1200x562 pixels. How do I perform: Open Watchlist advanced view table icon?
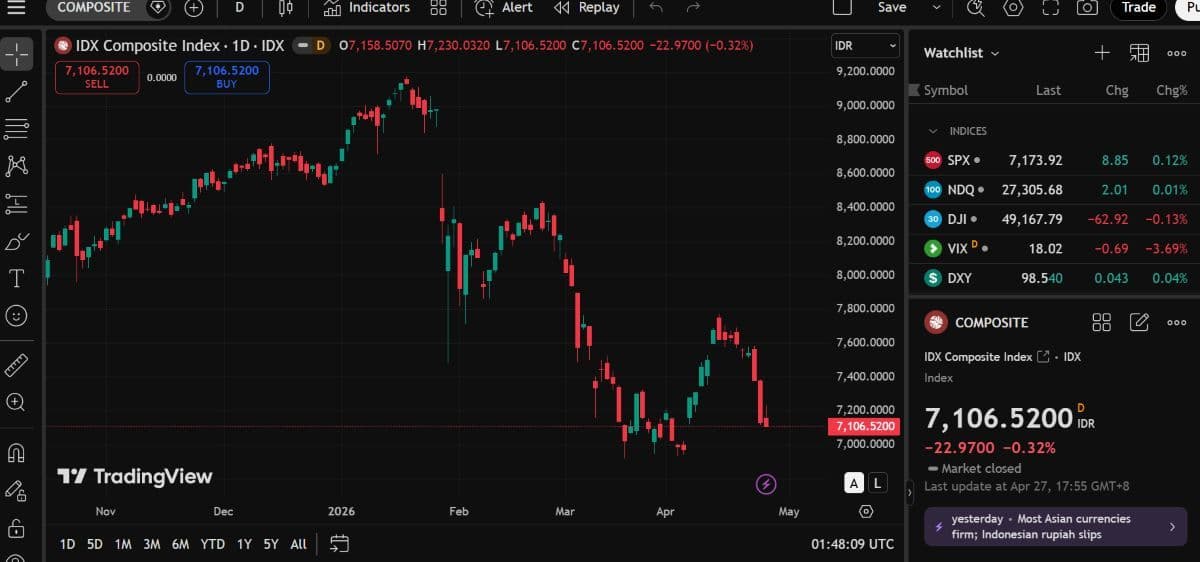(1139, 53)
